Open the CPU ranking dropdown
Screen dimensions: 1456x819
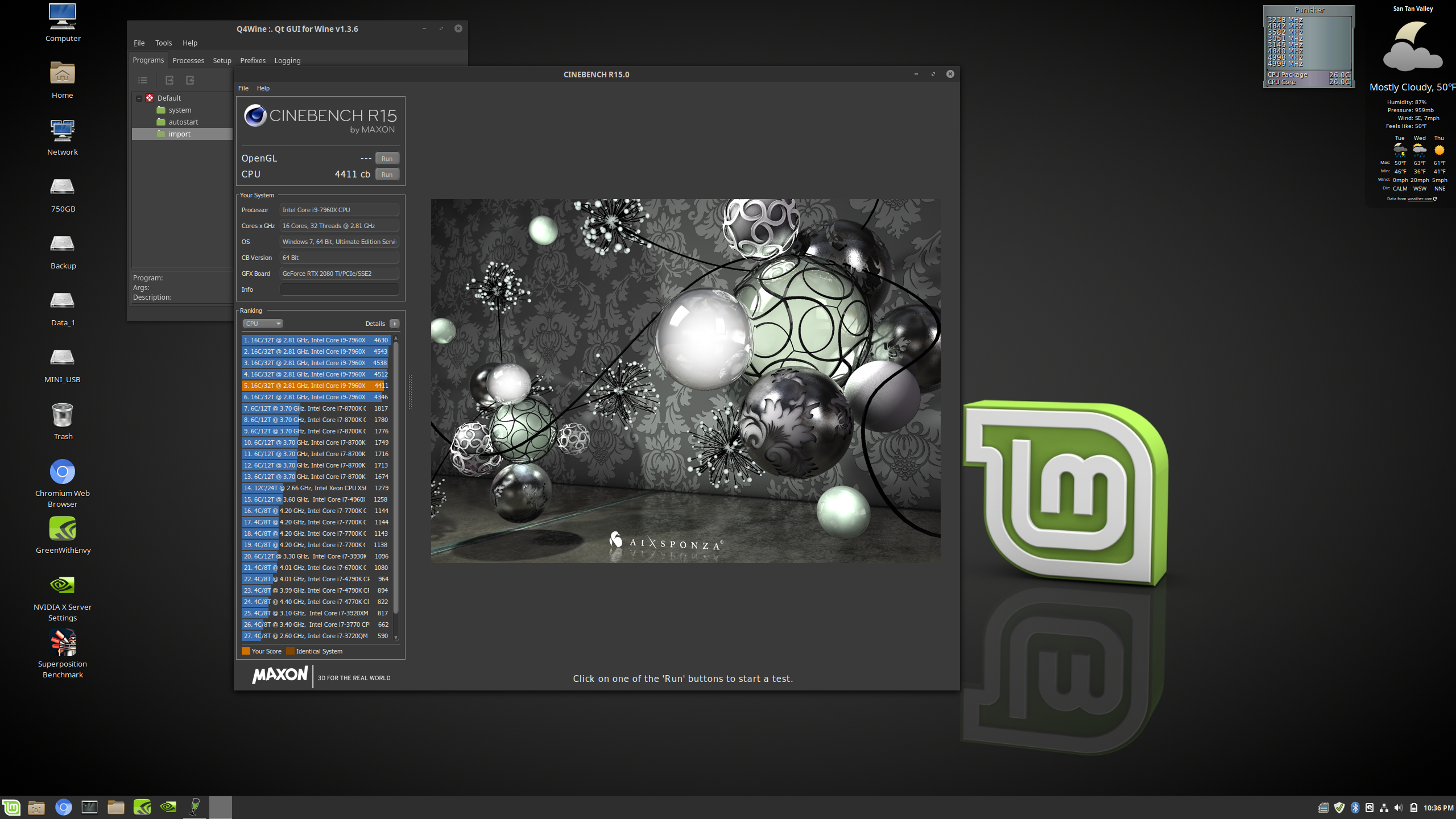tap(263, 324)
